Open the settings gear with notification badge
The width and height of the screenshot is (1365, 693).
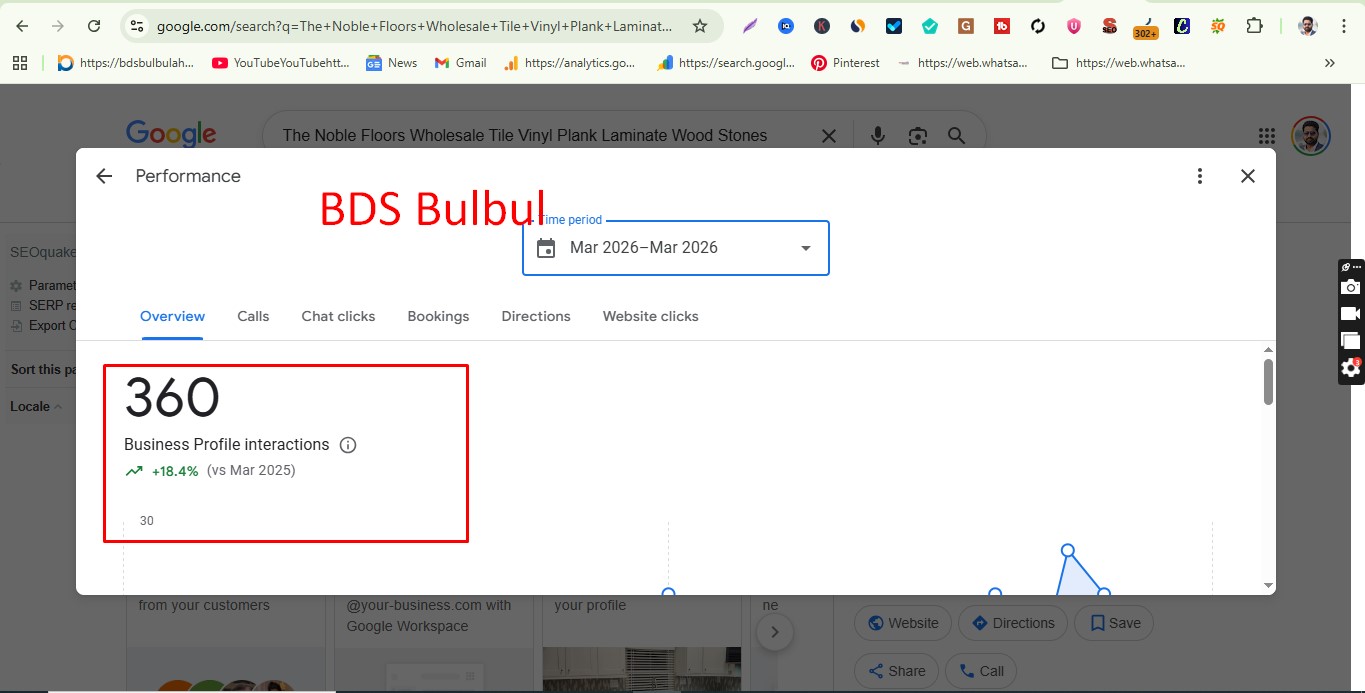coord(1350,368)
